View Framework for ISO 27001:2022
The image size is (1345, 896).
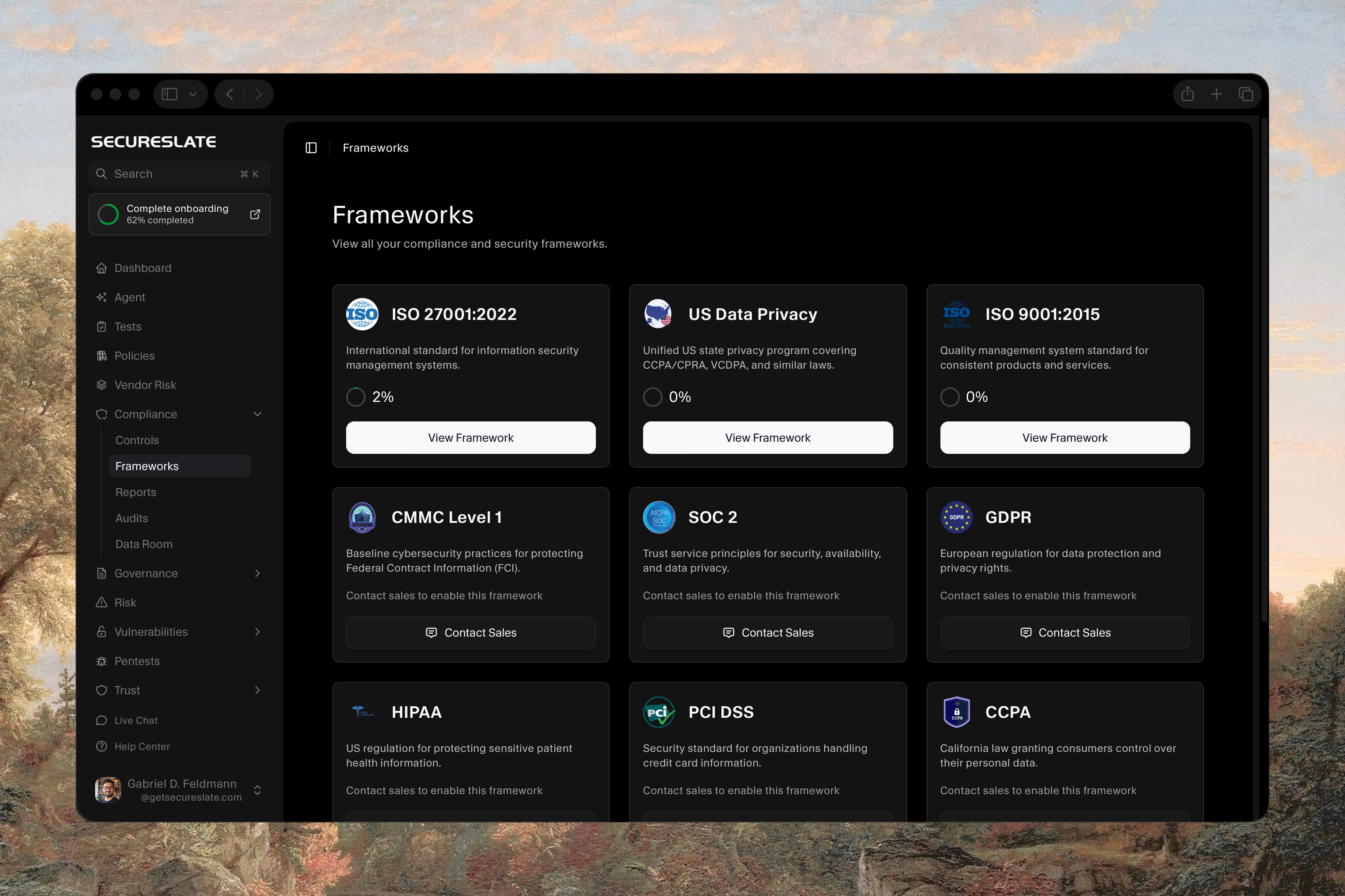(x=470, y=438)
